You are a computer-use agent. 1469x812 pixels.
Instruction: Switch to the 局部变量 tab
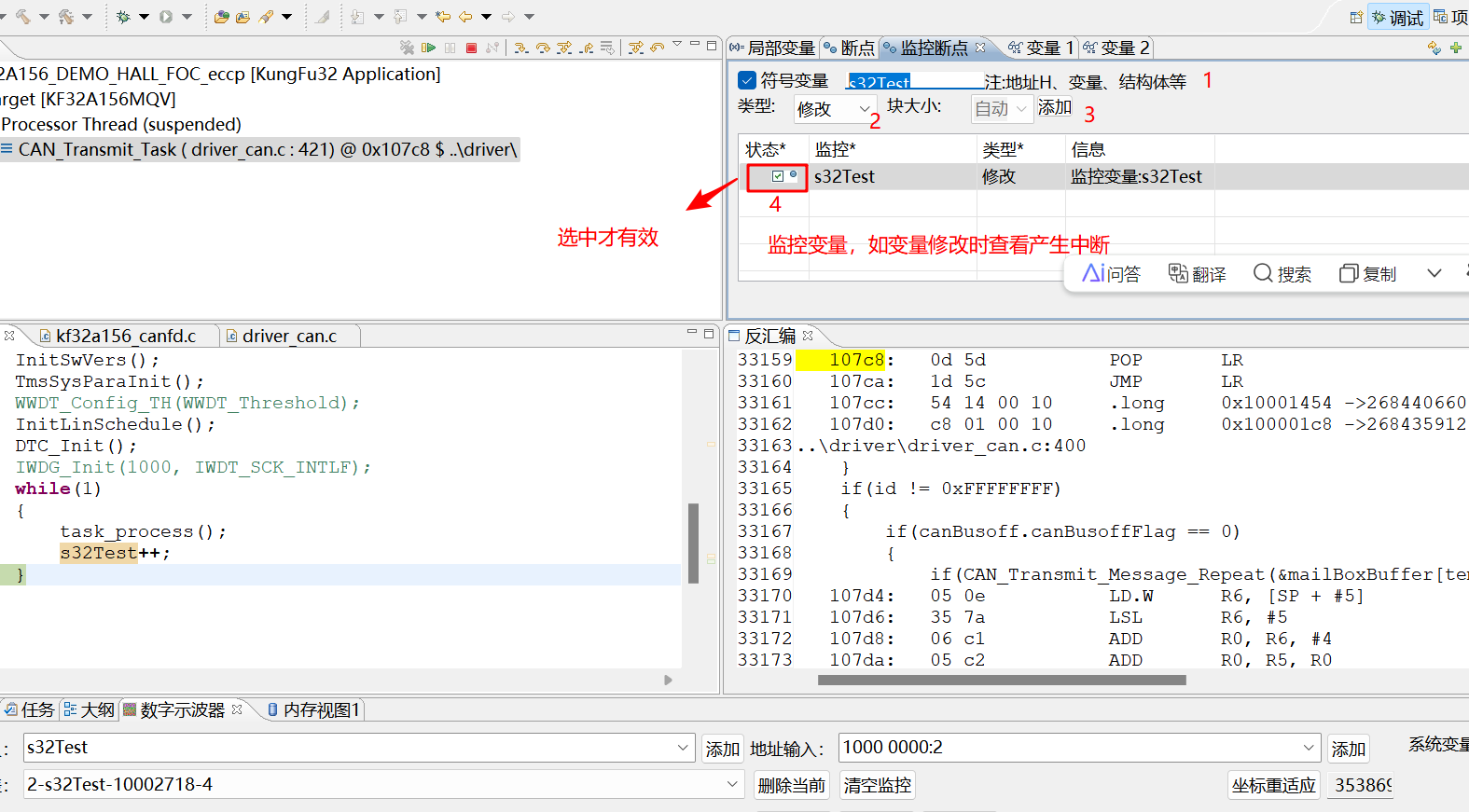click(773, 48)
